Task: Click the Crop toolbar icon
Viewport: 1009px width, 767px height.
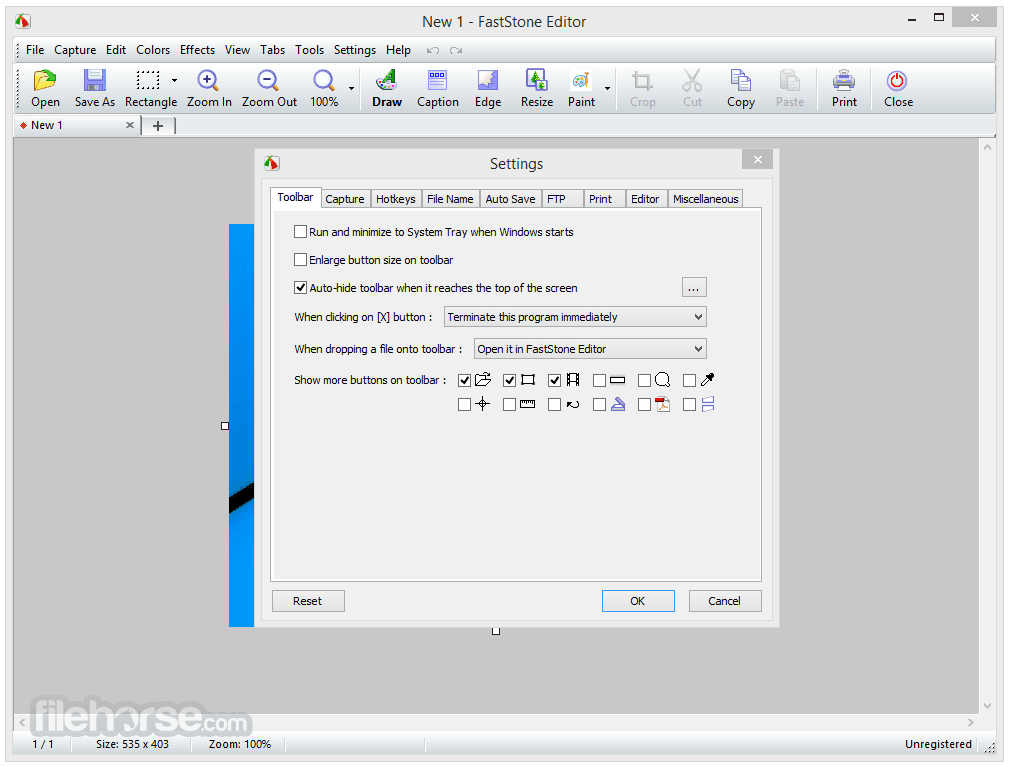Action: pyautogui.click(x=642, y=80)
